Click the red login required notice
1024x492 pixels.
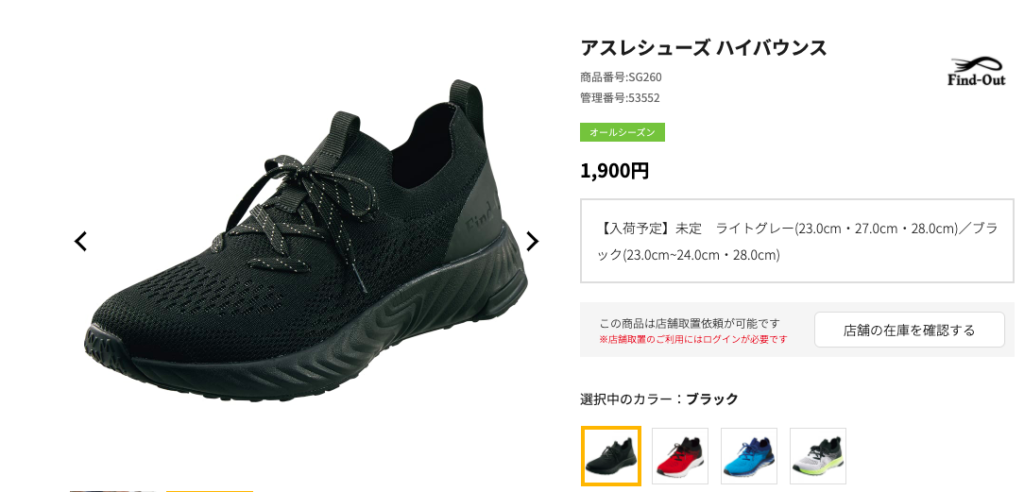[693, 340]
